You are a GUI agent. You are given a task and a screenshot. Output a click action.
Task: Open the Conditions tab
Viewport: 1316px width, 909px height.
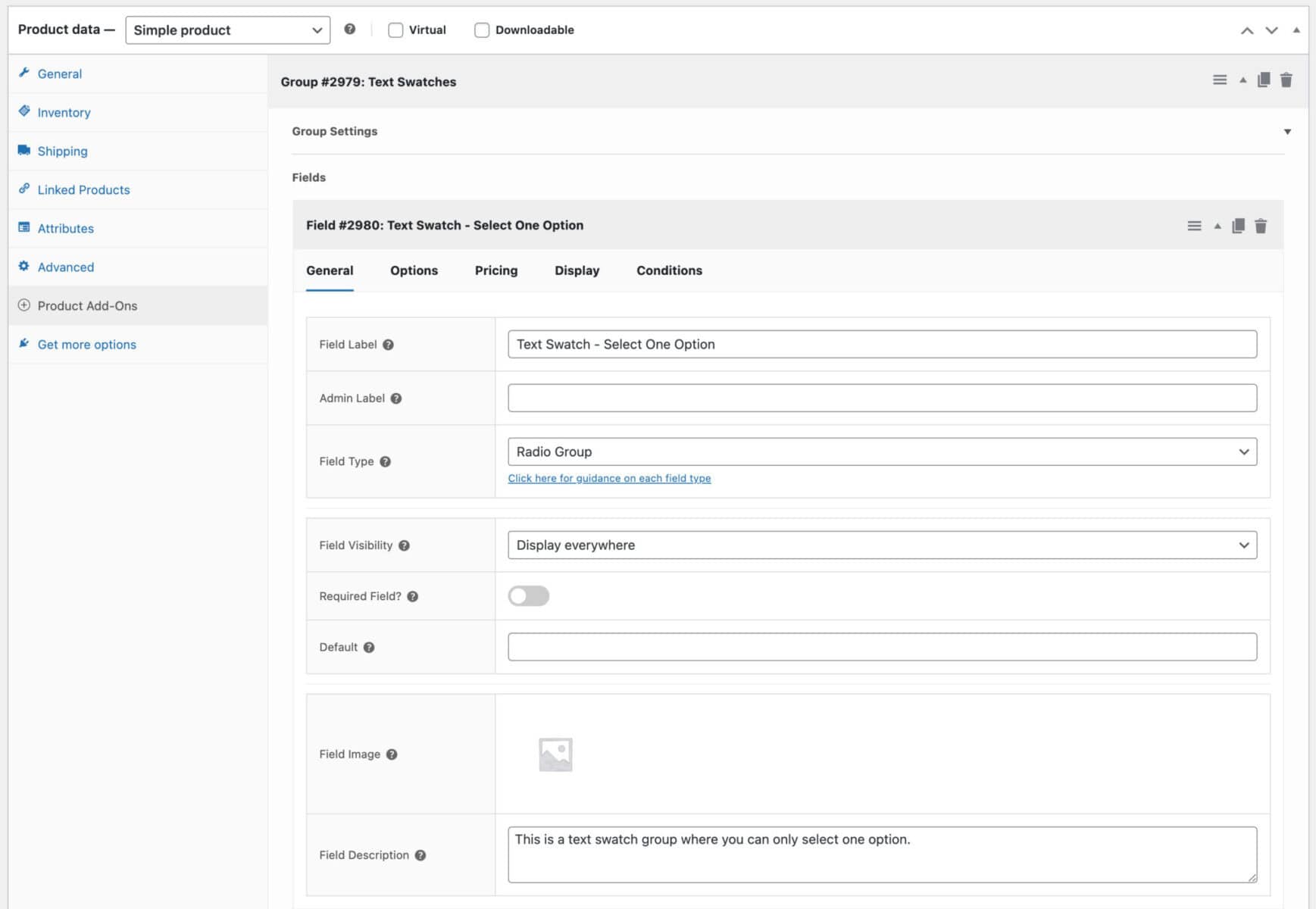pos(668,270)
